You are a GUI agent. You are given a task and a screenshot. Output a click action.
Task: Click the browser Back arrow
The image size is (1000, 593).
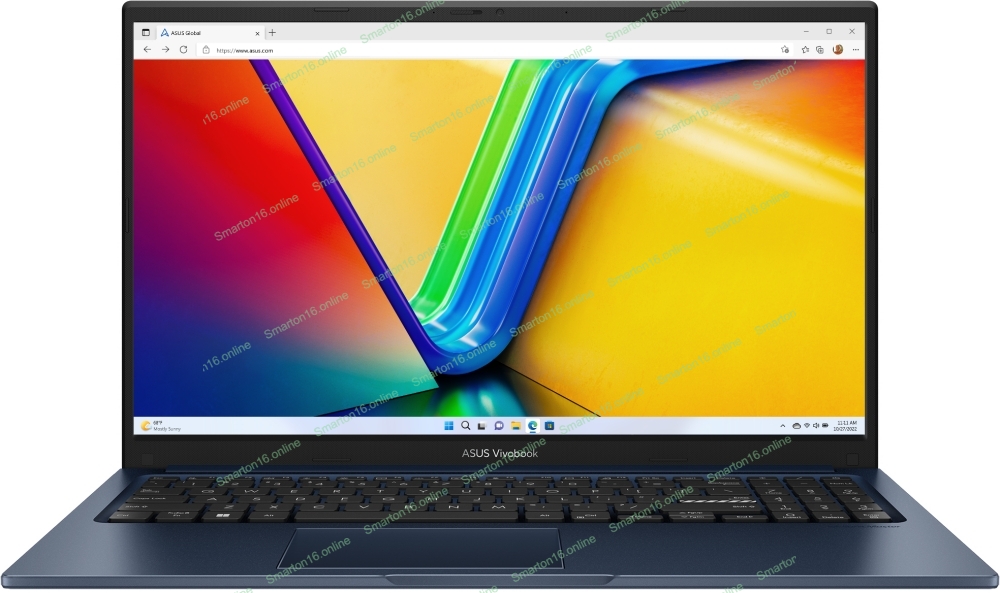click(x=148, y=49)
